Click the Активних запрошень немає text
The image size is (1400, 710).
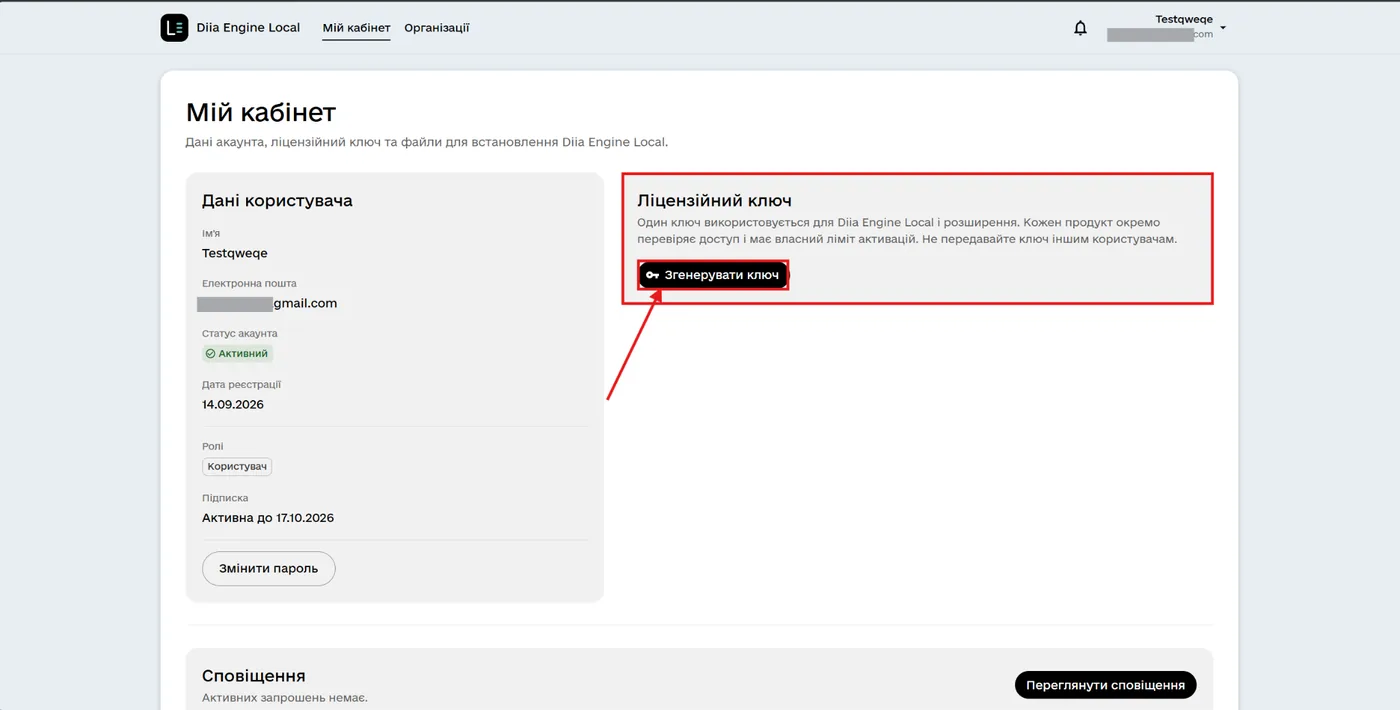[285, 697]
